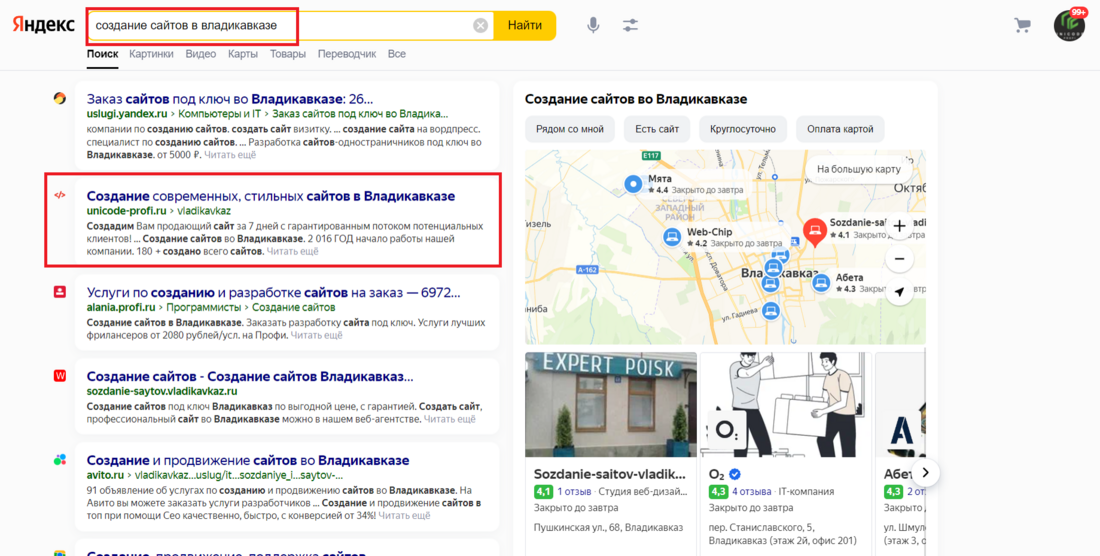This screenshot has height=556, width=1100.
Task: Click Компьютеры и IT breadcrumb
Action: pos(220,114)
